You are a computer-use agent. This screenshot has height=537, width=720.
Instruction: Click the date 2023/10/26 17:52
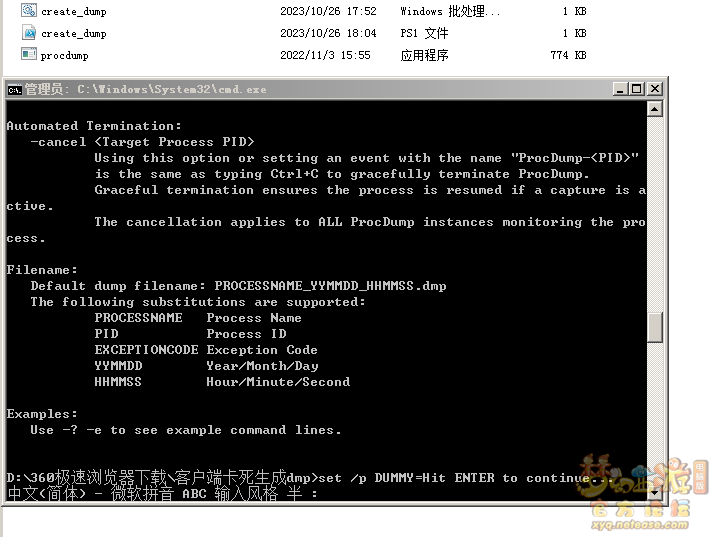(328, 11)
